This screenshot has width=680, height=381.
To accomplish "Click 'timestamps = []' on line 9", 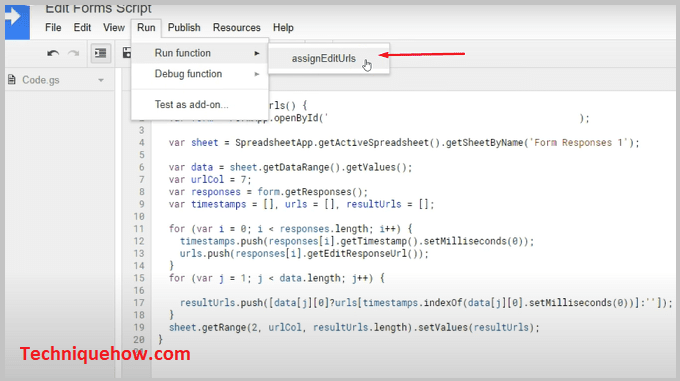I will (232, 204).
